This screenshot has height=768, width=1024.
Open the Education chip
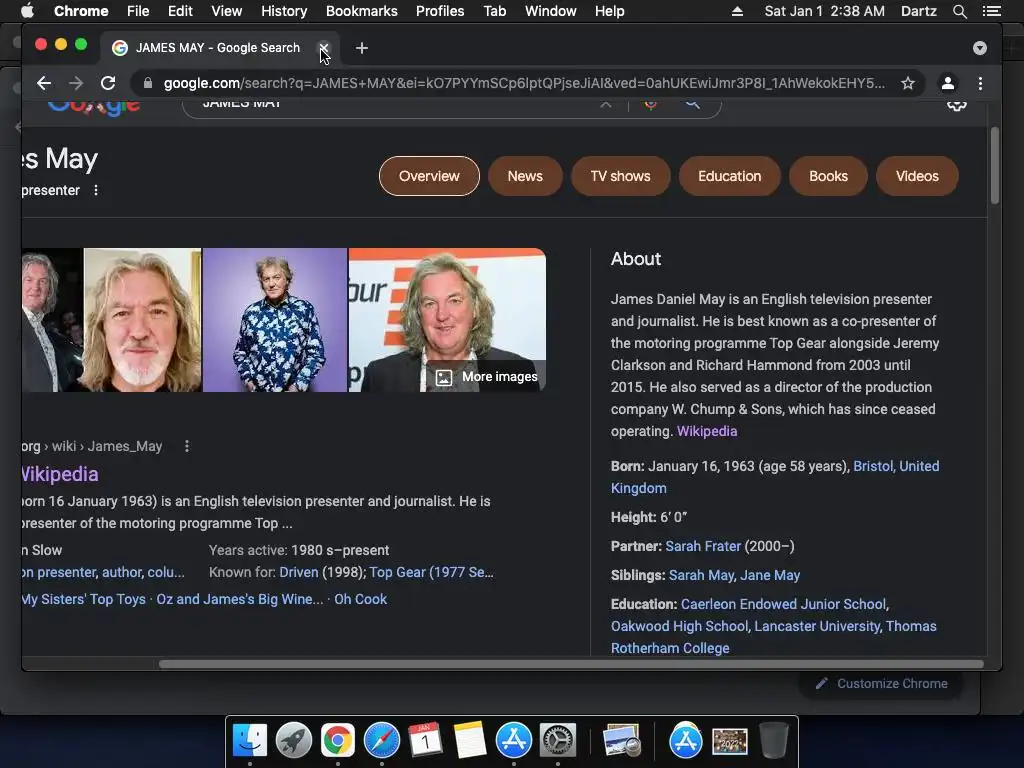729,176
